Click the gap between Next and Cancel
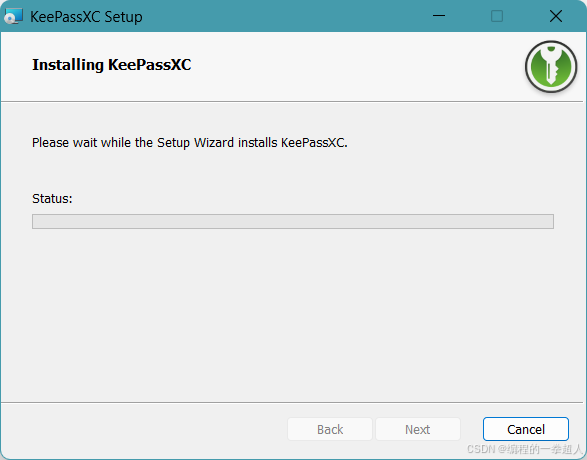 (x=472, y=429)
